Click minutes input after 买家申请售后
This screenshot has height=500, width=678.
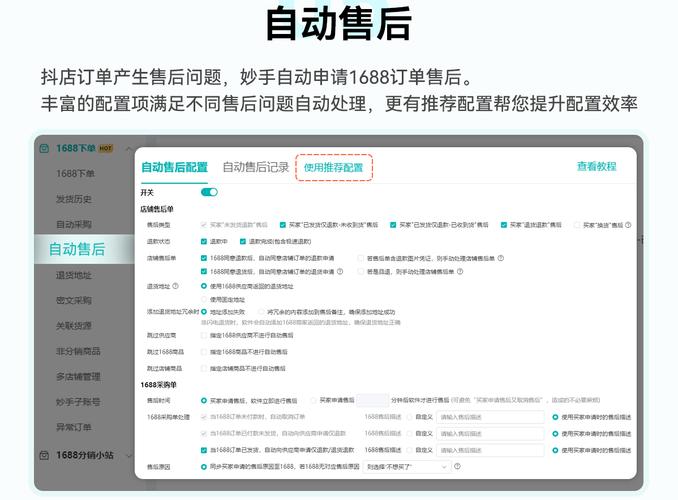pos(373,401)
